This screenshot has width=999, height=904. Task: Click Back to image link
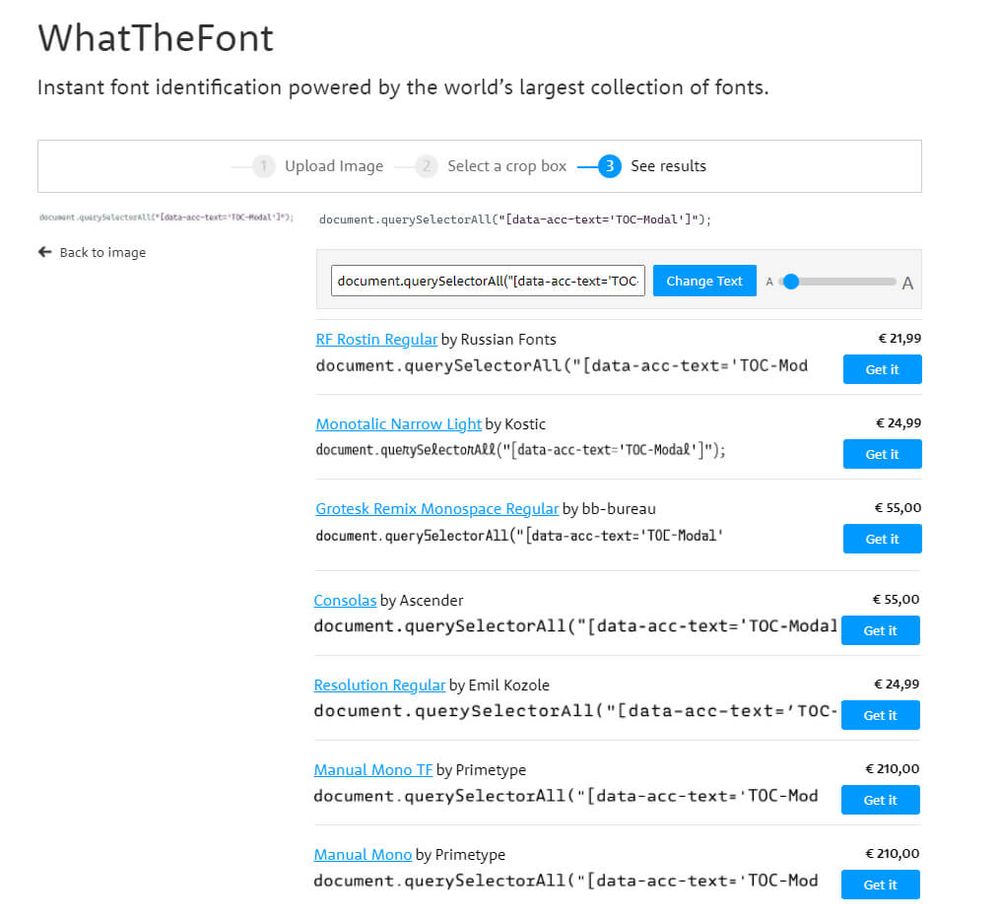click(102, 252)
